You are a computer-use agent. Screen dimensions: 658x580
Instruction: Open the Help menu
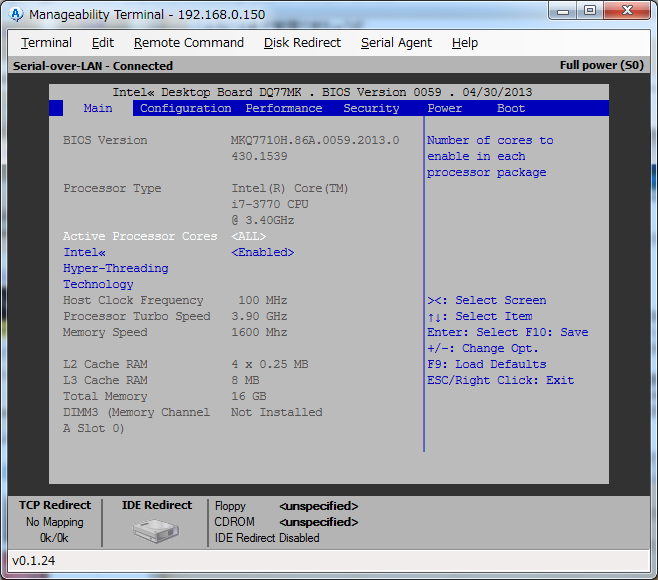coord(464,43)
